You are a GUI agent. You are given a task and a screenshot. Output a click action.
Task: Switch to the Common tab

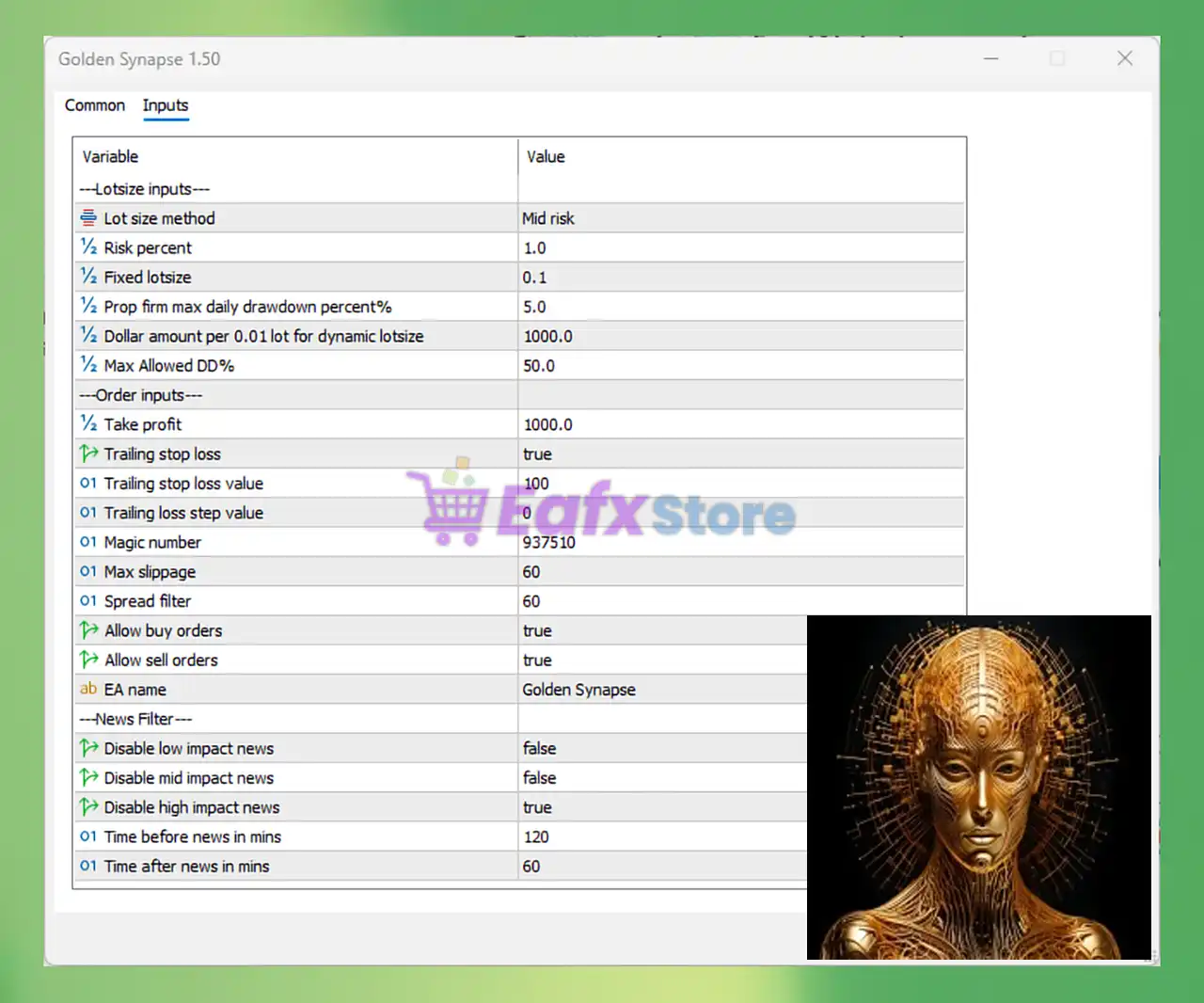[94, 105]
